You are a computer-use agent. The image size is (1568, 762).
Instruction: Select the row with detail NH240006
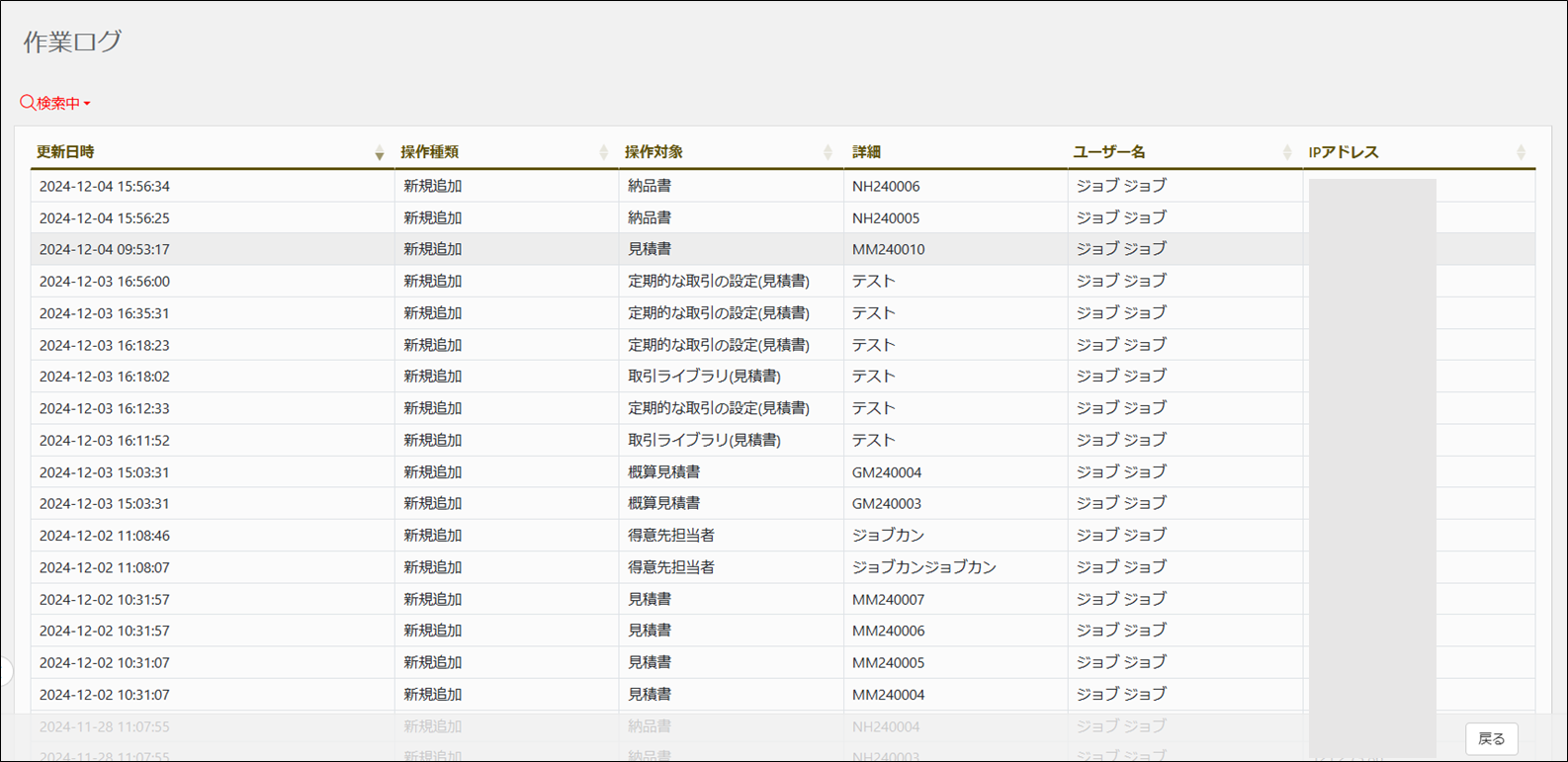(x=886, y=186)
